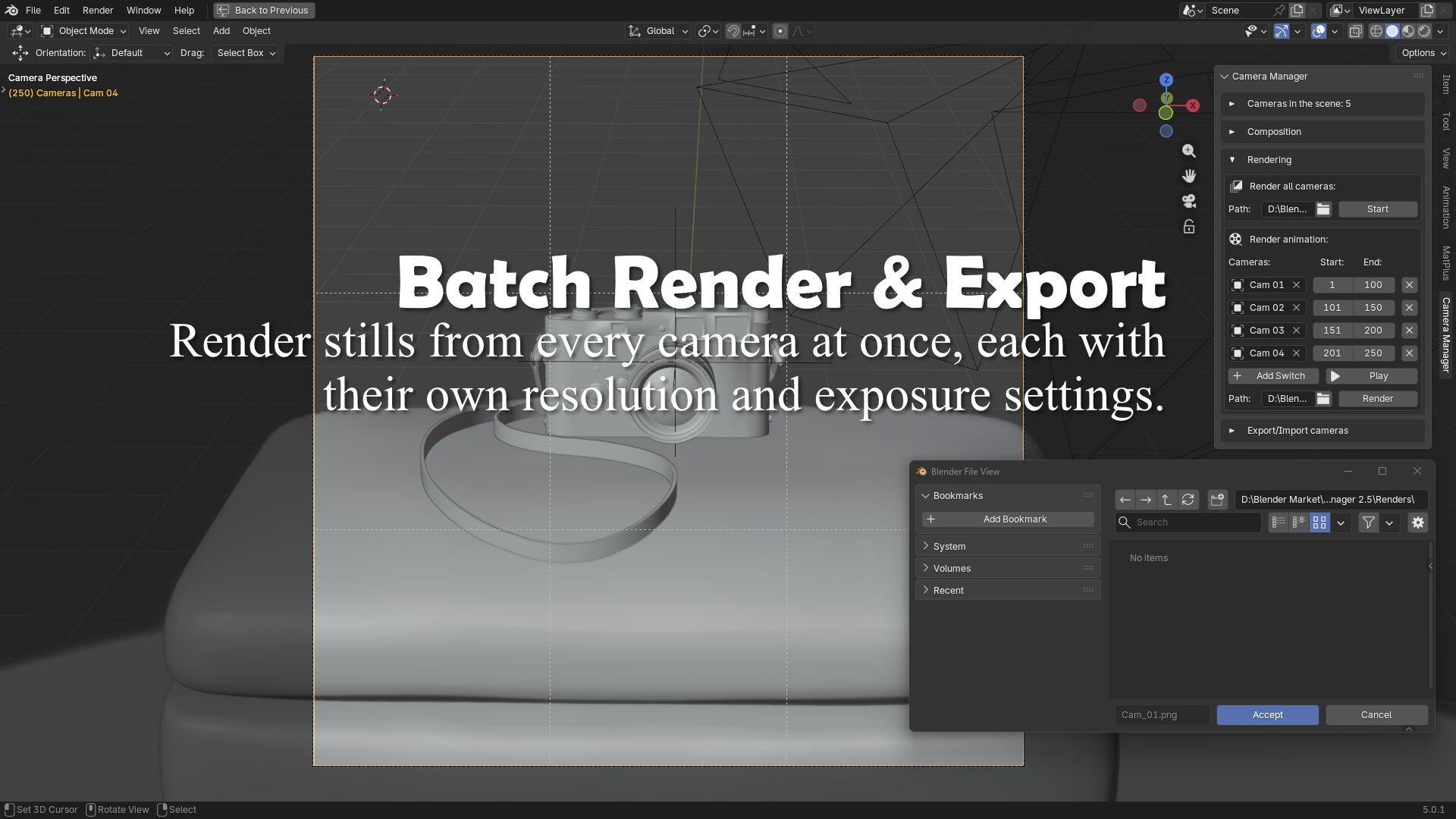Screen dimensions: 1456x819
Task: Switch to MatPlus sidebar tab
Action: coord(1445,262)
